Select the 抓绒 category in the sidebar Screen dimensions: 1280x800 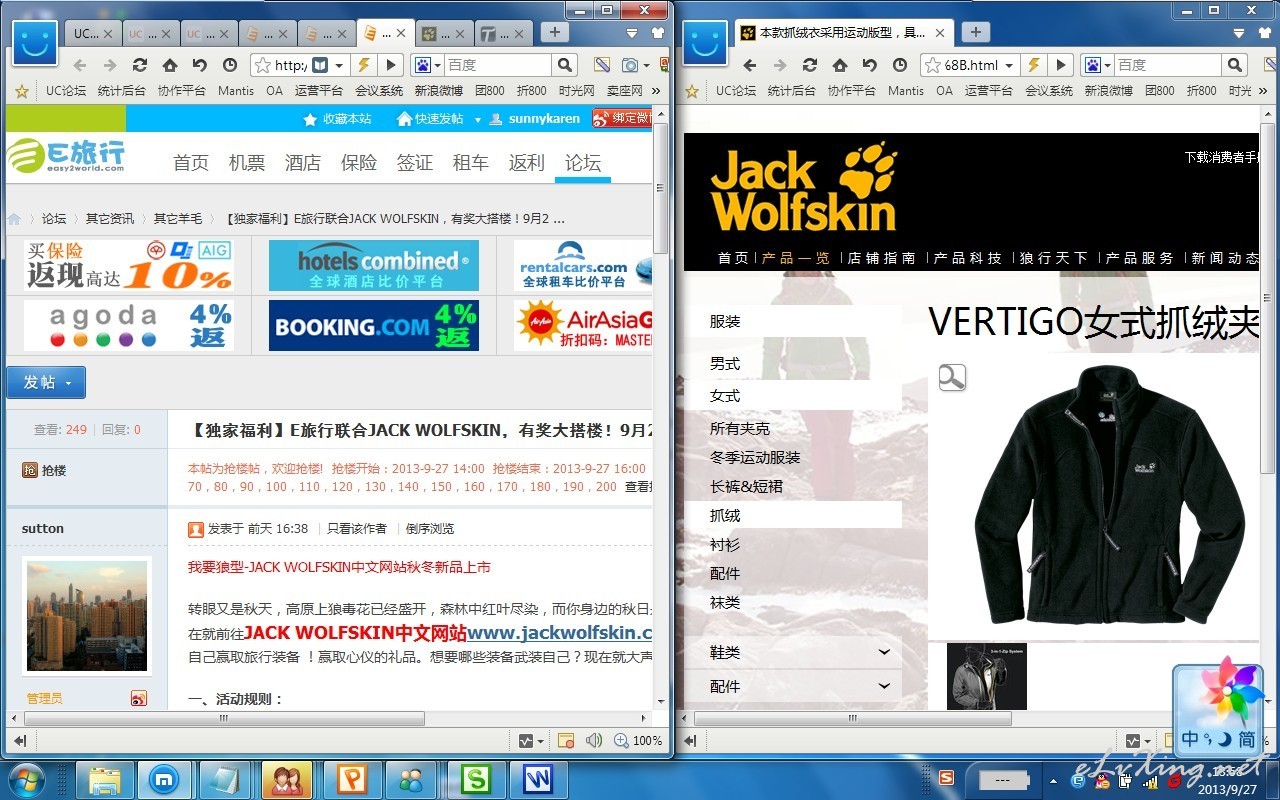tap(725, 516)
